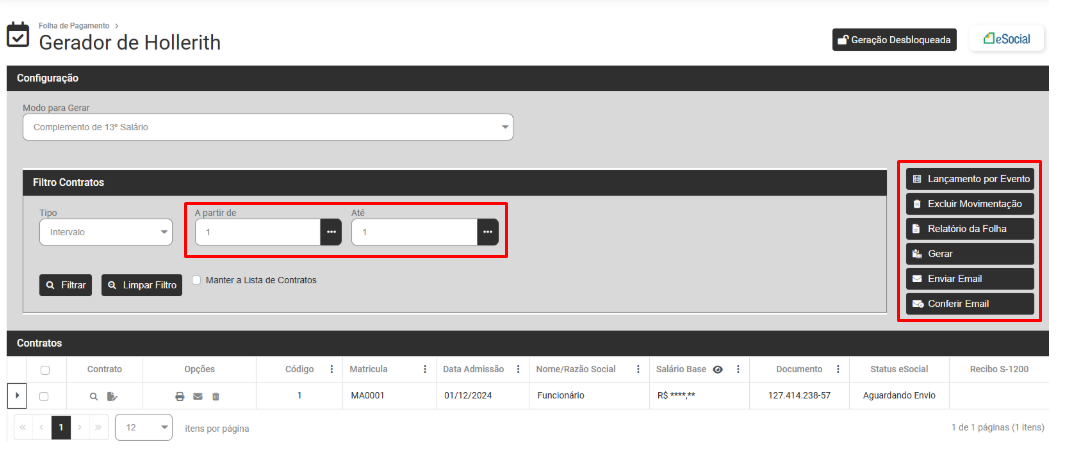Click the Status eSocial column header
This screenshot has height=455, width=1065.
click(899, 369)
